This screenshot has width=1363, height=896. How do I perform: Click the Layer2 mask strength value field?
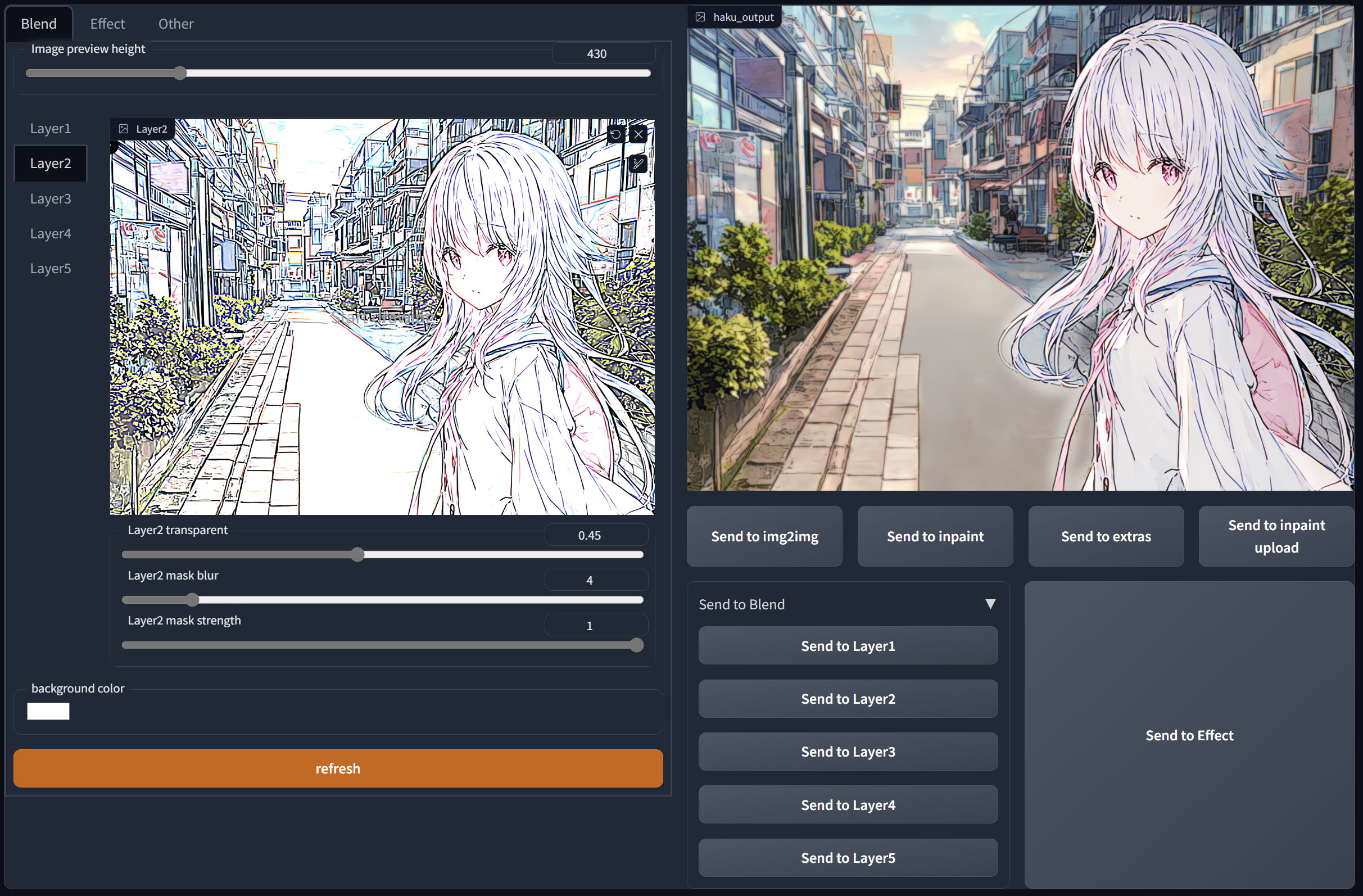click(x=596, y=626)
